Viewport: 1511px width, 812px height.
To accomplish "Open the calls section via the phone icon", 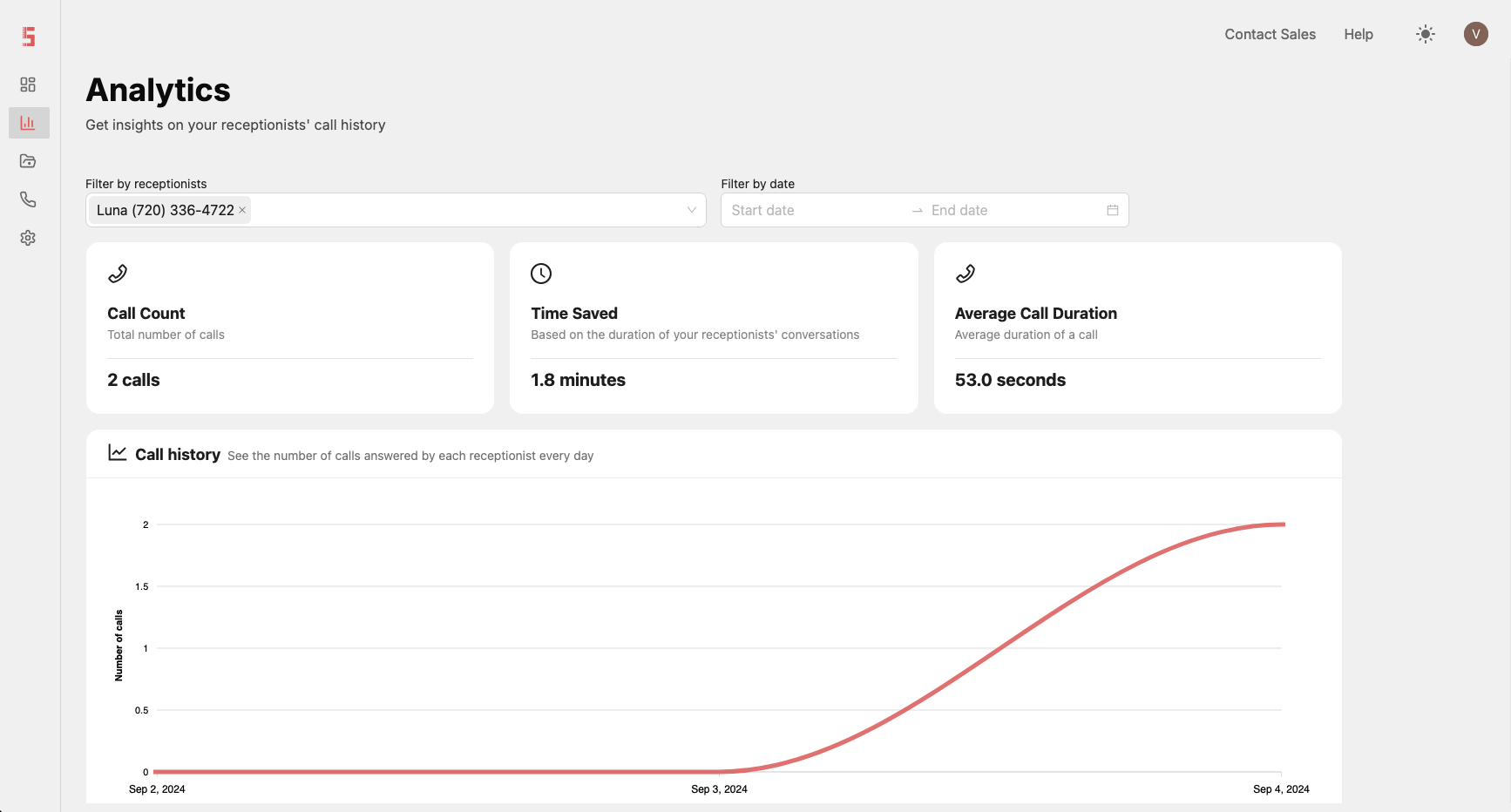I will pyautogui.click(x=28, y=199).
